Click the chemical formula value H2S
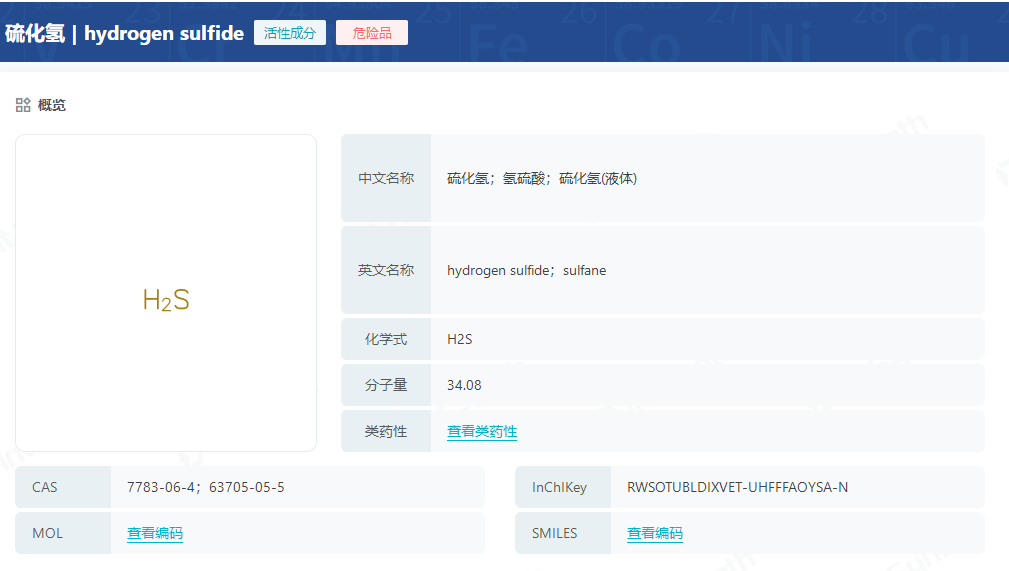Screen dimensions: 1009x571 [x=459, y=339]
